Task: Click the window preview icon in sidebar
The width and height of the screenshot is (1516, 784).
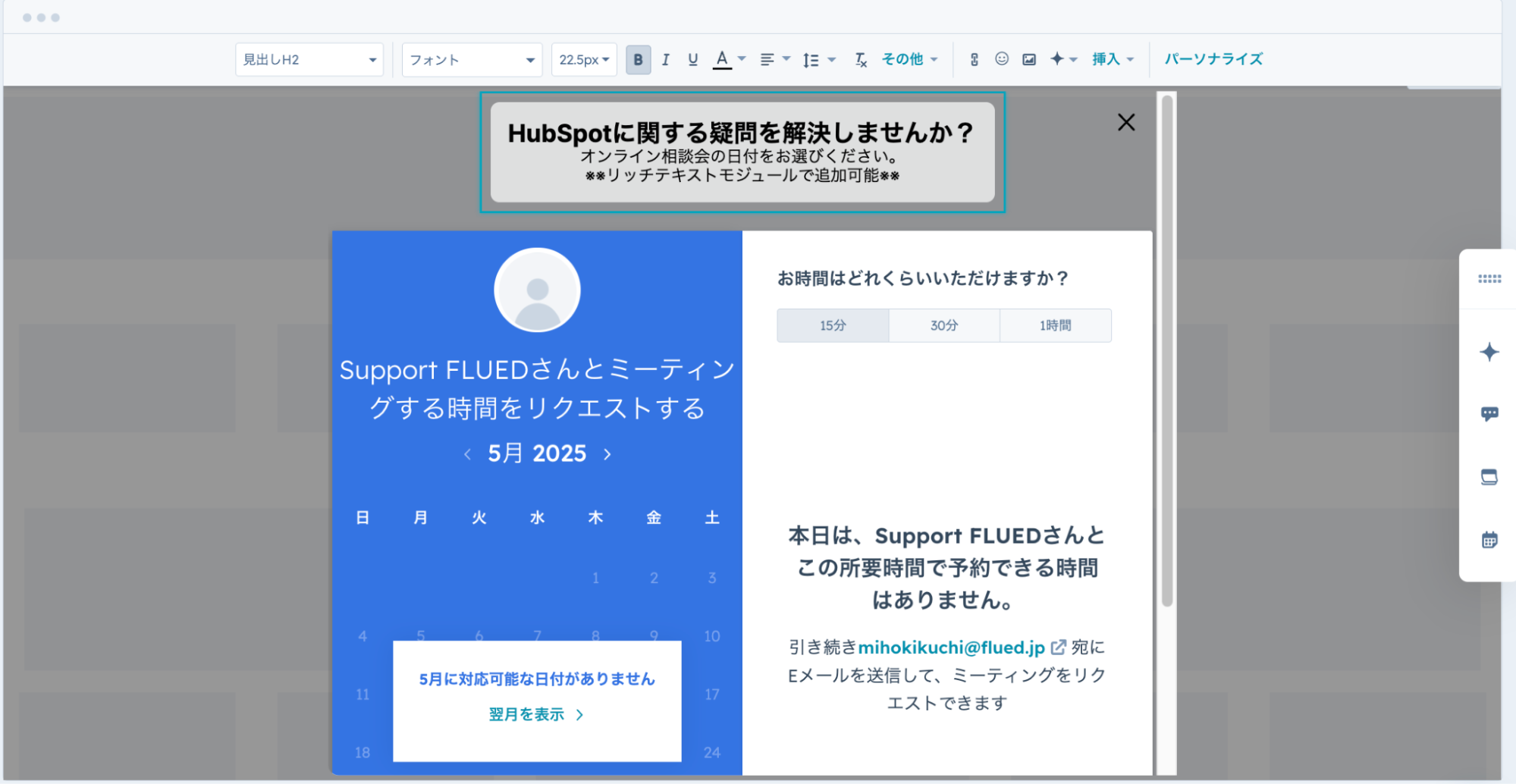Action: 1489,477
